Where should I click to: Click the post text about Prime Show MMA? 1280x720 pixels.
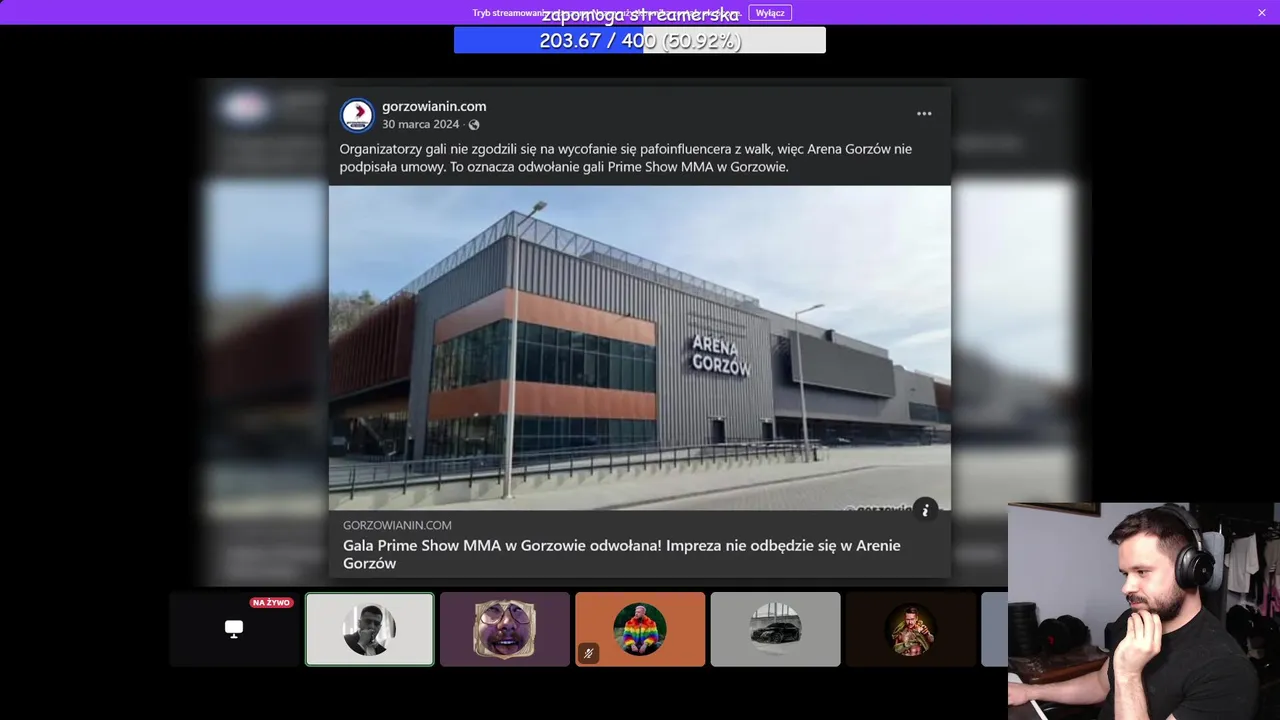[625, 158]
